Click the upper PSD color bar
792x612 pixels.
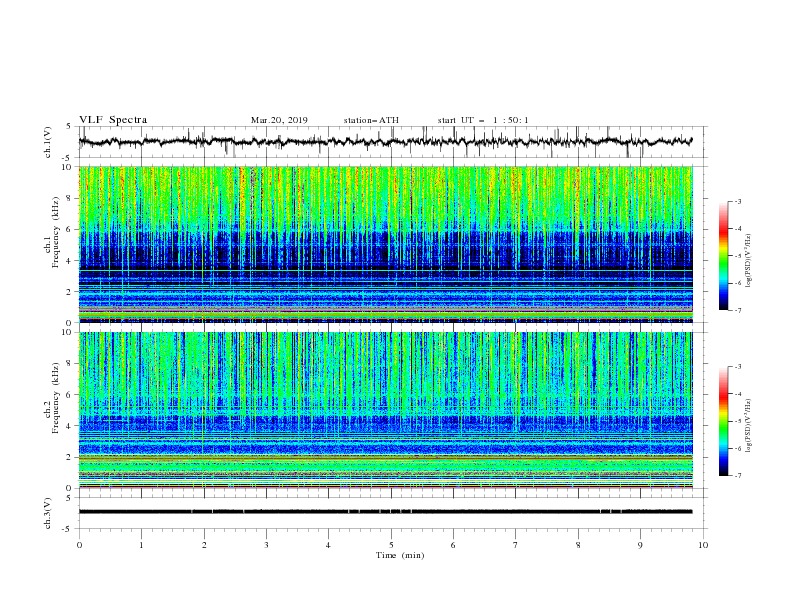[x=723, y=256]
